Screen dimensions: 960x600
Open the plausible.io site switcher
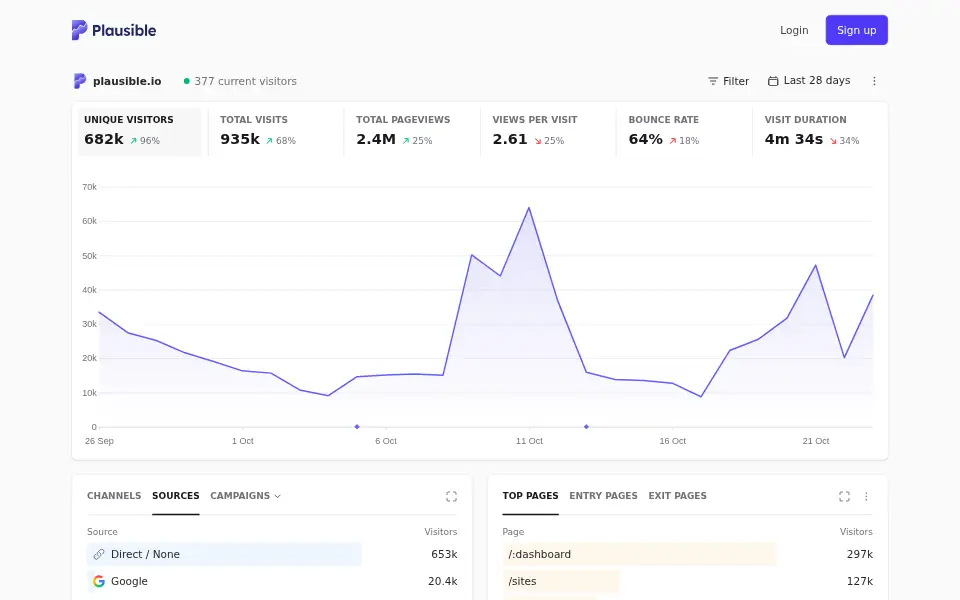coord(118,81)
